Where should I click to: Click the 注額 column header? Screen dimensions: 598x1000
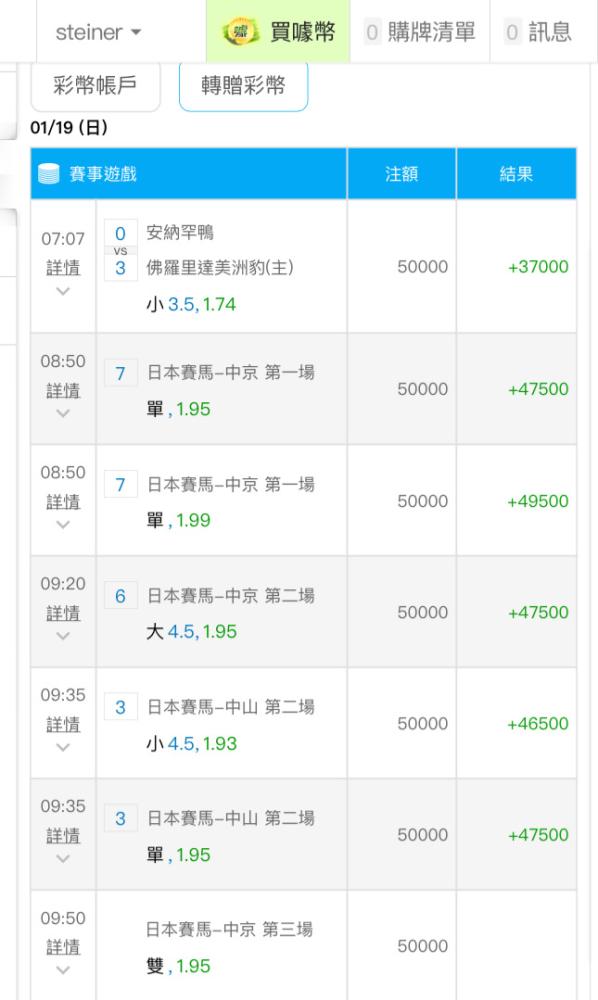pos(402,173)
